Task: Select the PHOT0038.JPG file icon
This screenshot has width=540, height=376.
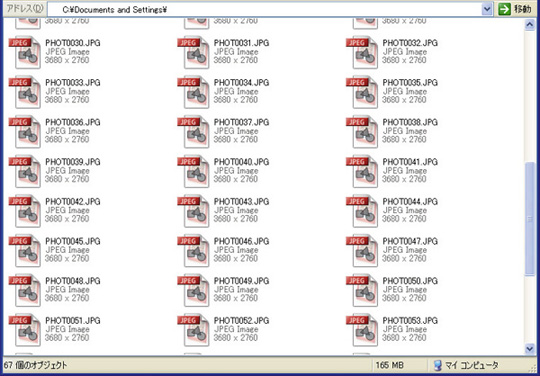Action: tap(362, 132)
